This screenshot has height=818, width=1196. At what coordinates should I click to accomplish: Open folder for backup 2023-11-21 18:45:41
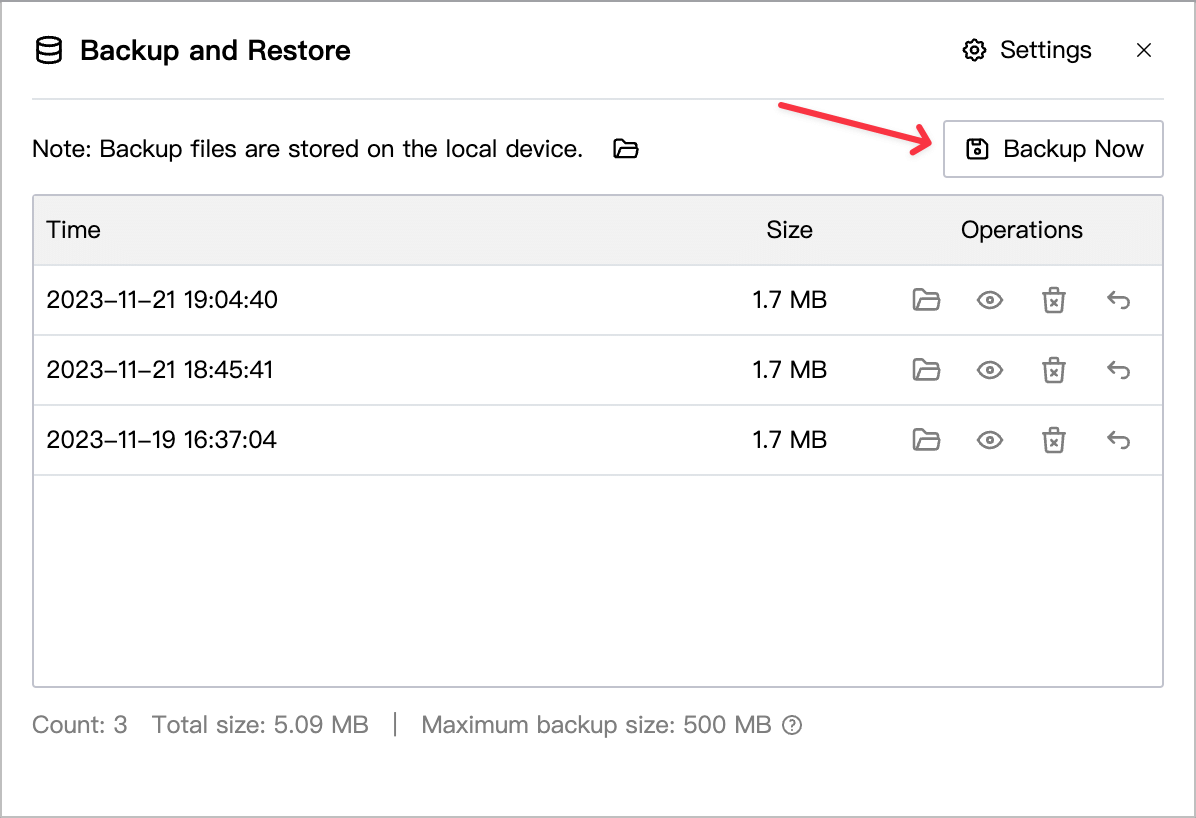click(926, 370)
